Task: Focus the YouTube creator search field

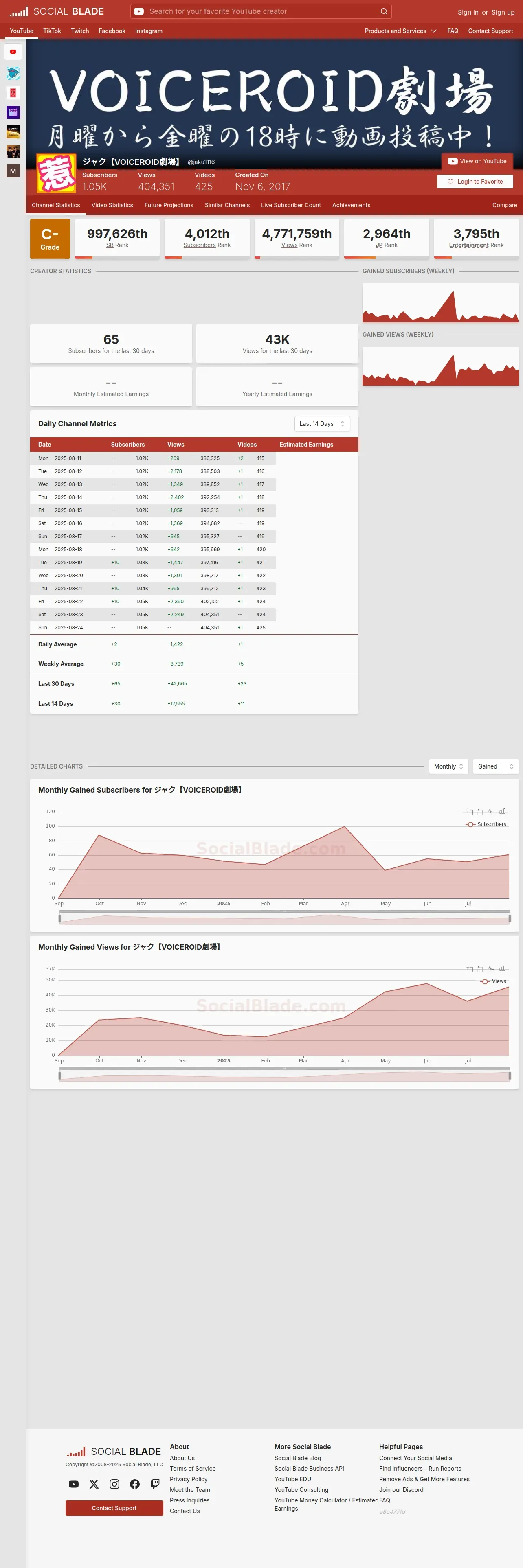Action: coord(262,11)
